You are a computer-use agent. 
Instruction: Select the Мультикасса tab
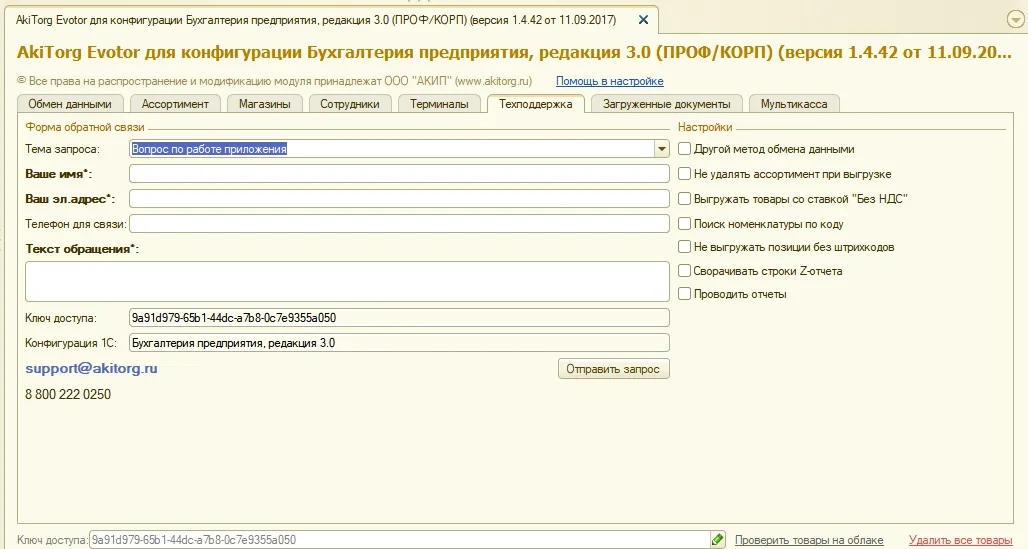point(794,103)
